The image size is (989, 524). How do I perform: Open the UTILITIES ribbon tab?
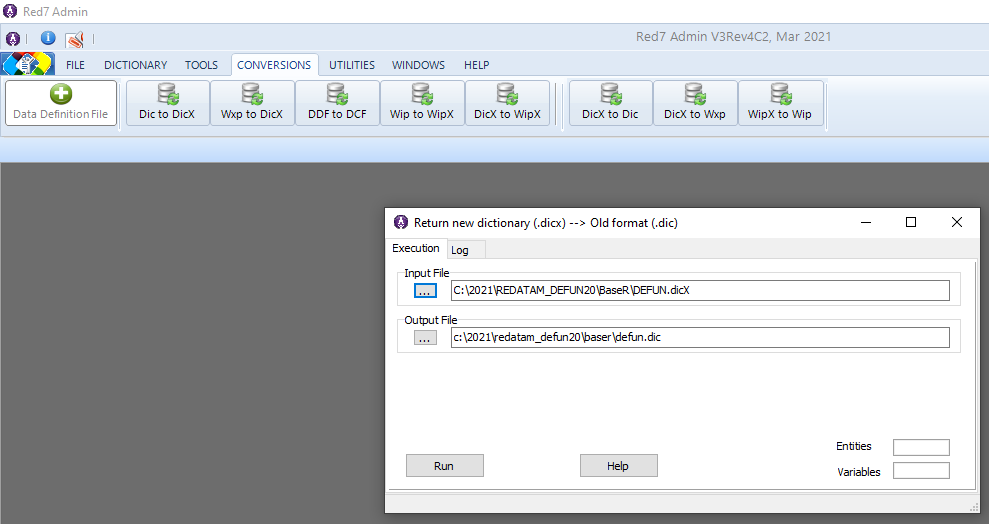352,65
